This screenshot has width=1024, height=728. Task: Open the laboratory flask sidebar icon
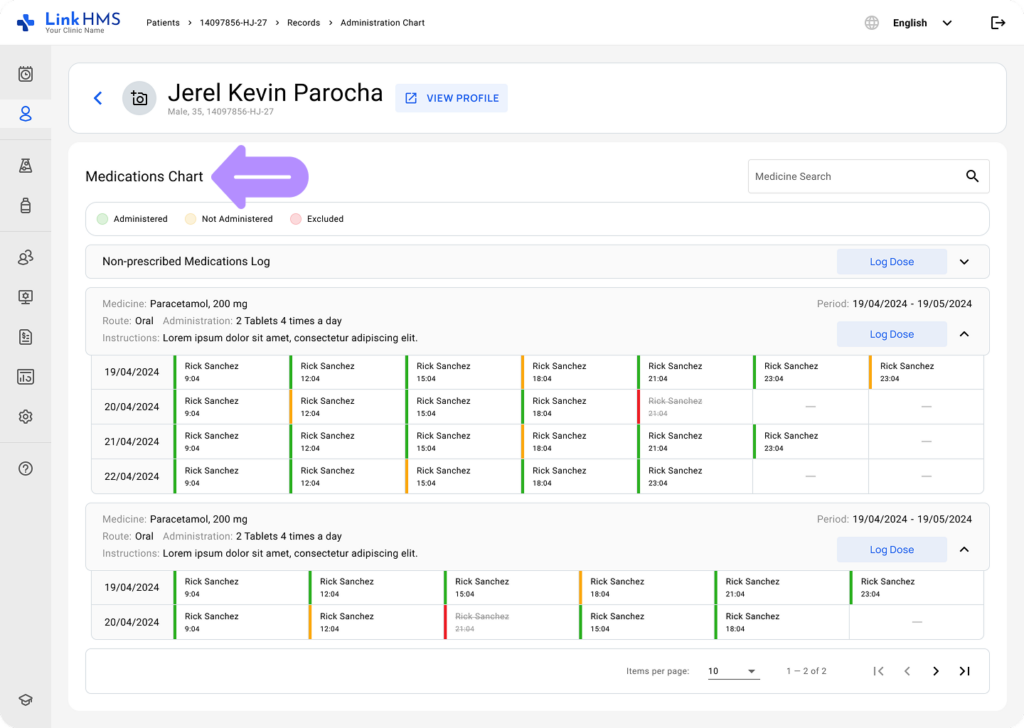(x=26, y=166)
